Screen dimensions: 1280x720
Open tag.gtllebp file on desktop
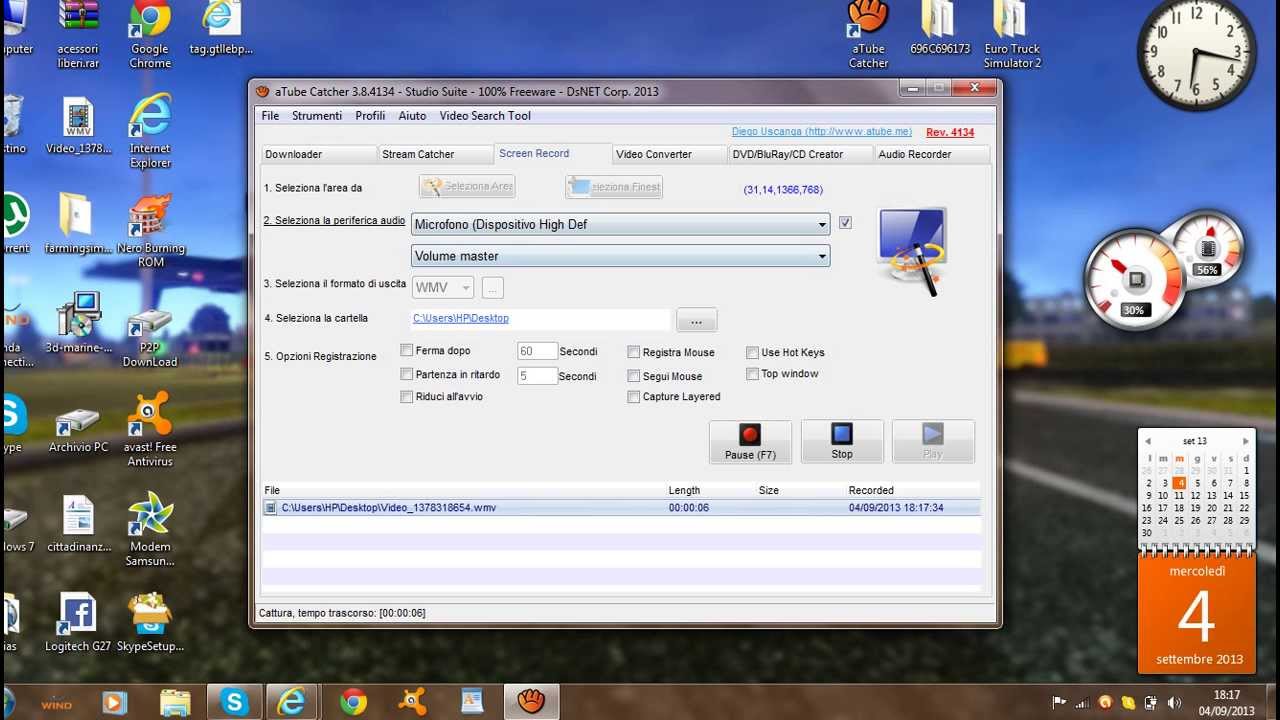point(221,28)
